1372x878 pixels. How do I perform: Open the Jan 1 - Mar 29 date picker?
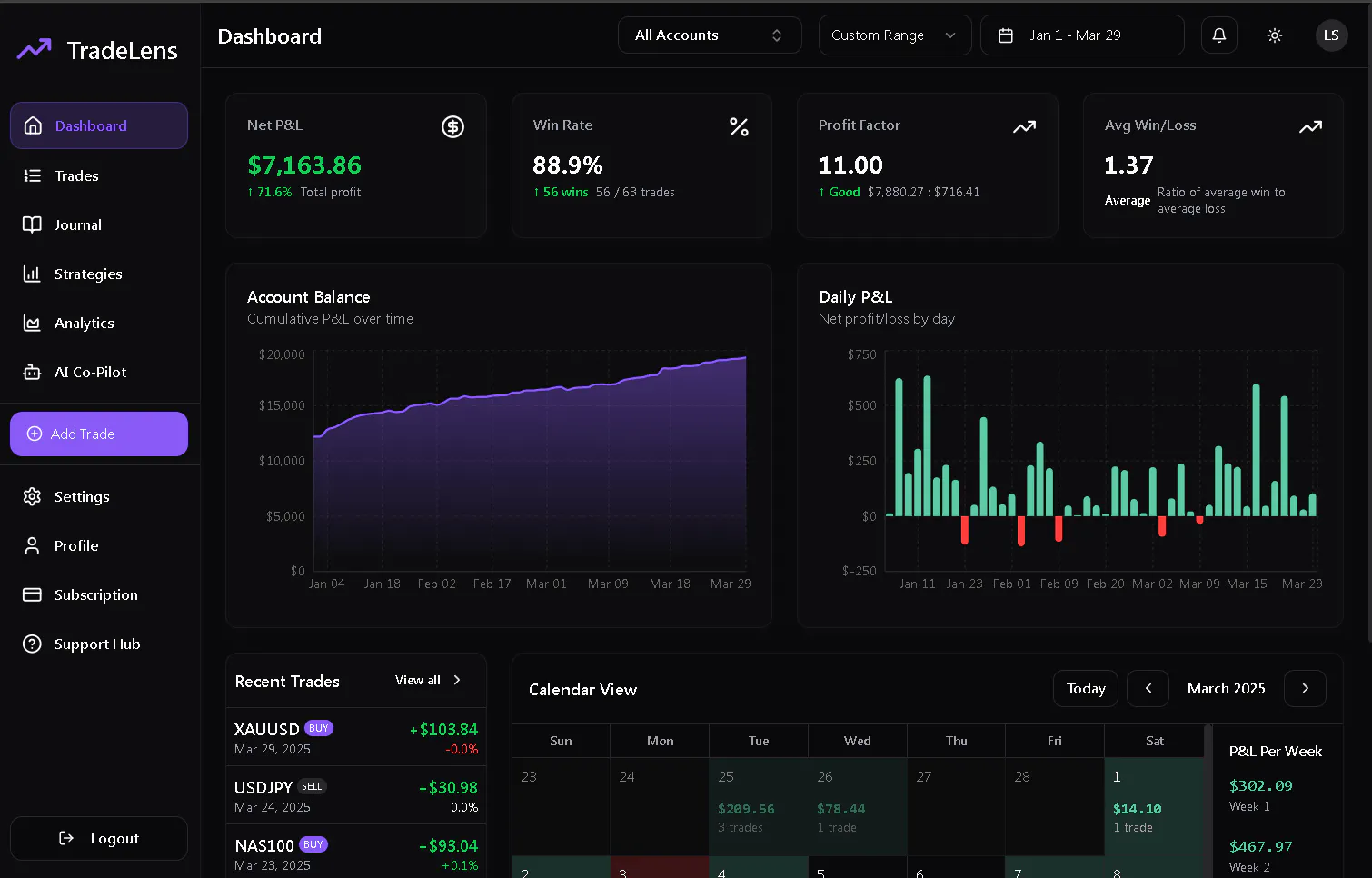point(1082,35)
